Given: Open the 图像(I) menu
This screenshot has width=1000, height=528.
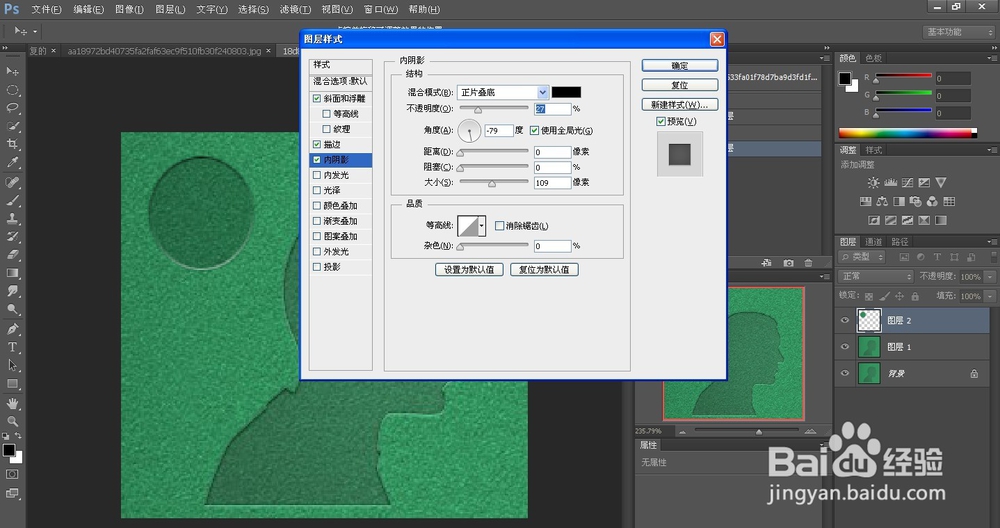Looking at the screenshot, I should tap(129, 10).
